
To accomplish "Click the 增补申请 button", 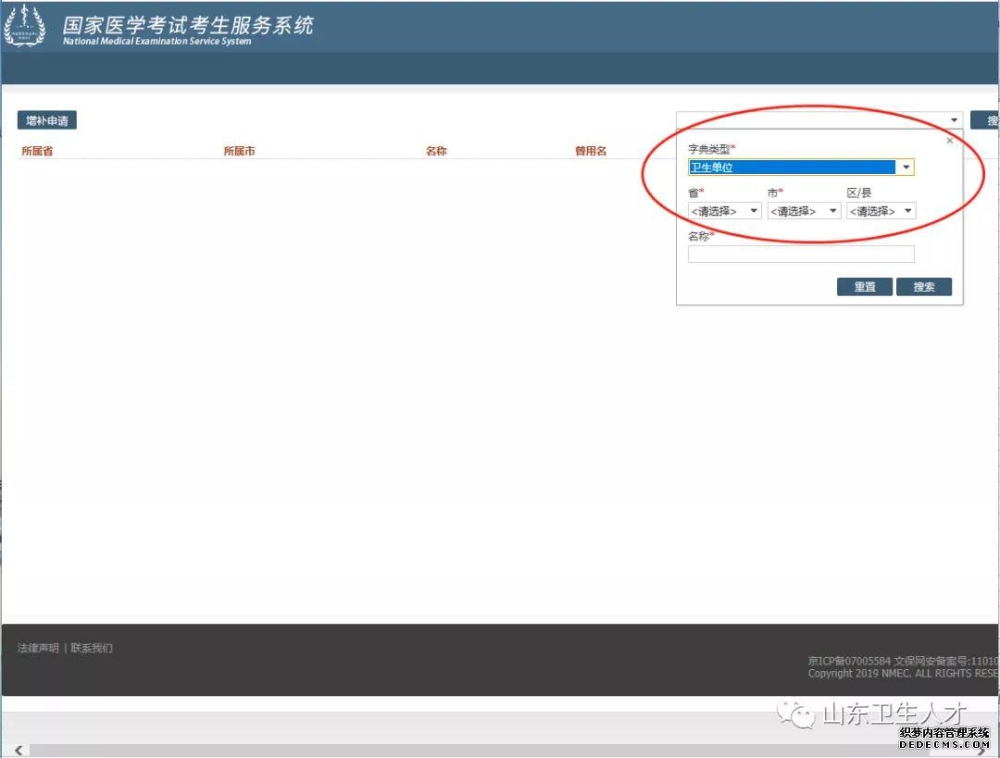I will coord(47,120).
